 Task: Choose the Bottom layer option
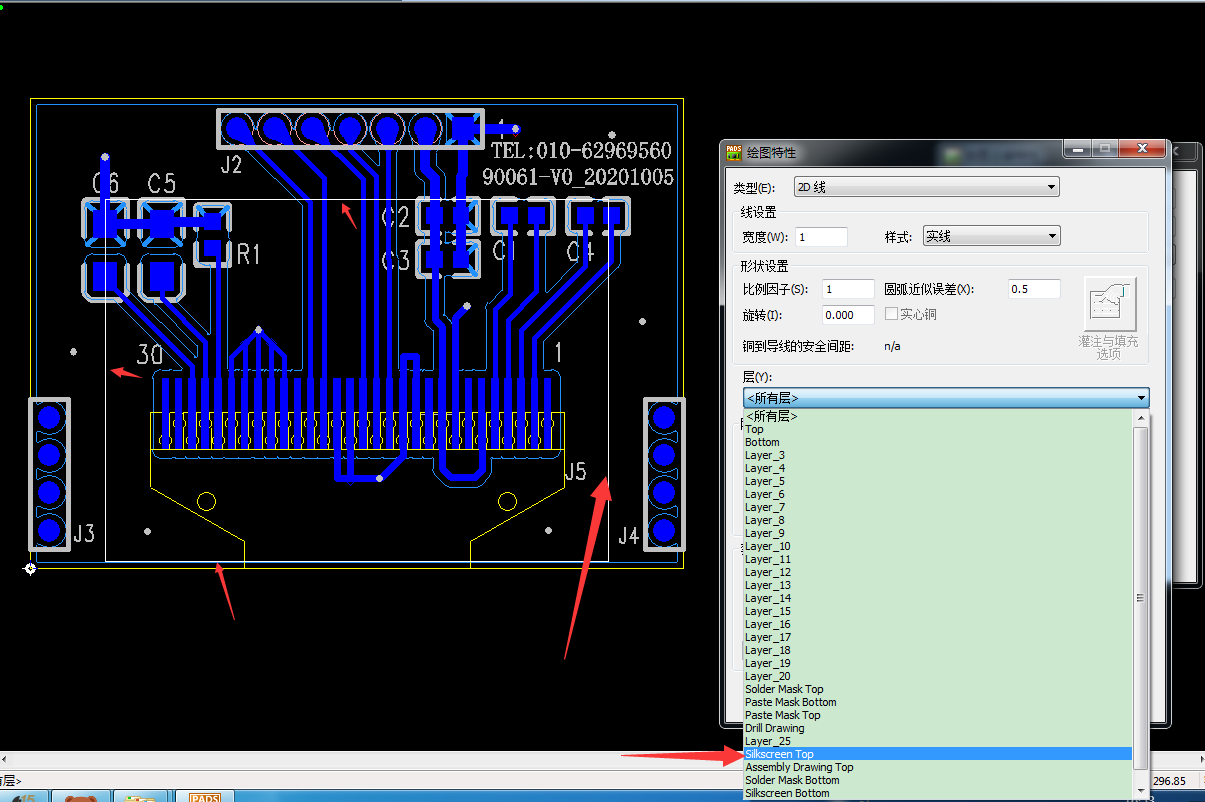point(762,442)
